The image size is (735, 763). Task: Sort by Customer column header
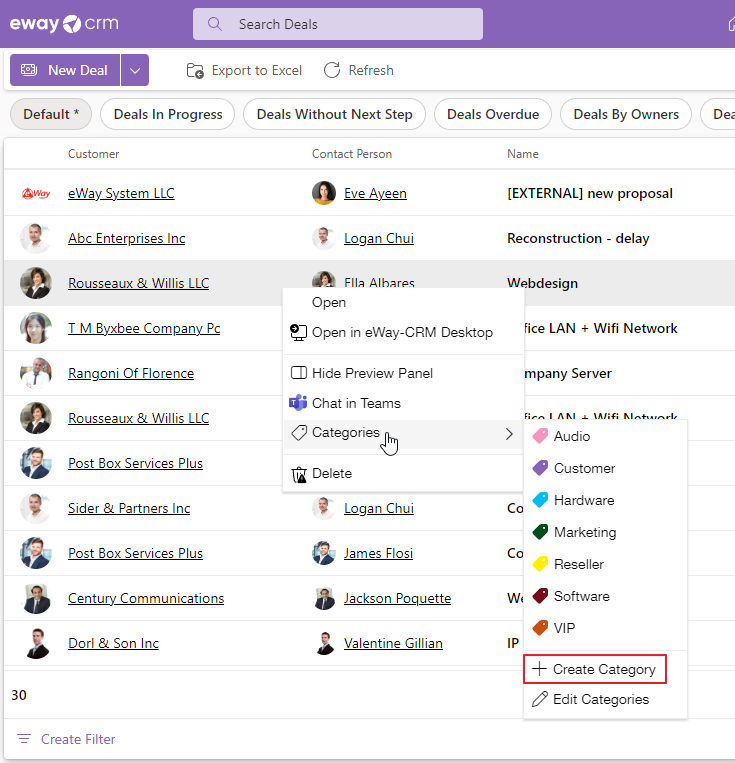click(93, 154)
